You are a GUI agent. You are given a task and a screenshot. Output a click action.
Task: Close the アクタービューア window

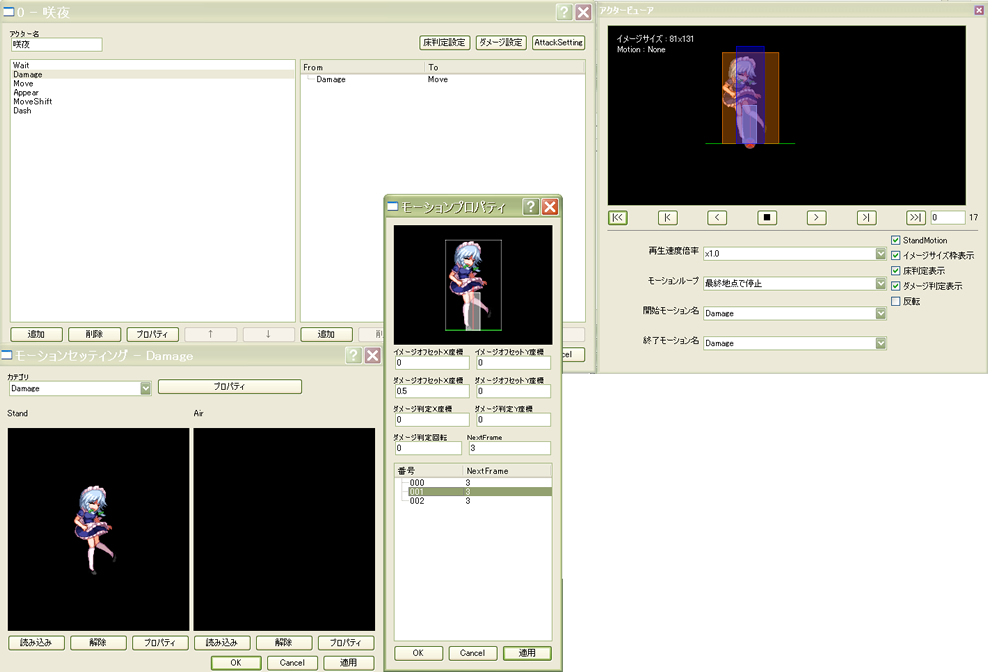(x=979, y=10)
